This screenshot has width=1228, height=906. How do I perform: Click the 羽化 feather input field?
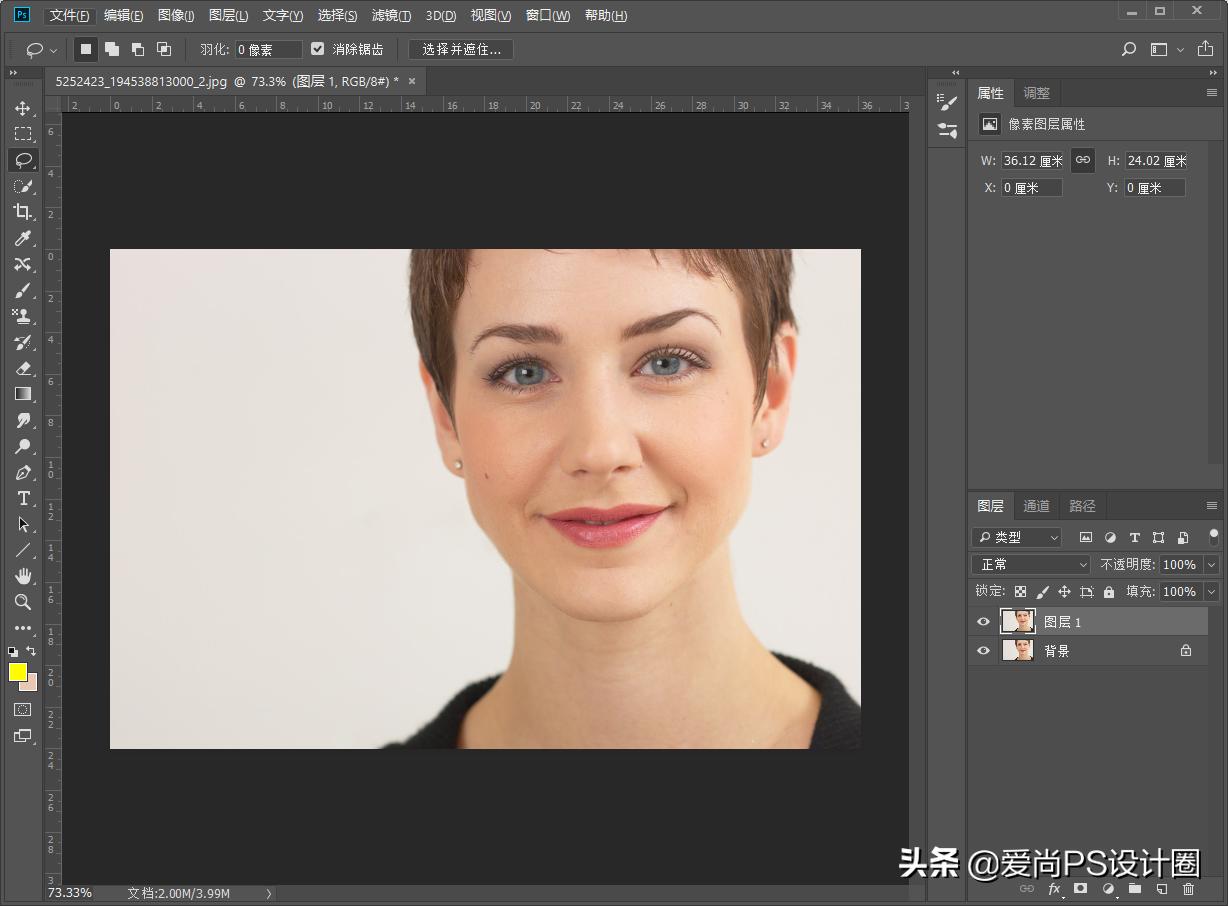[x=268, y=50]
